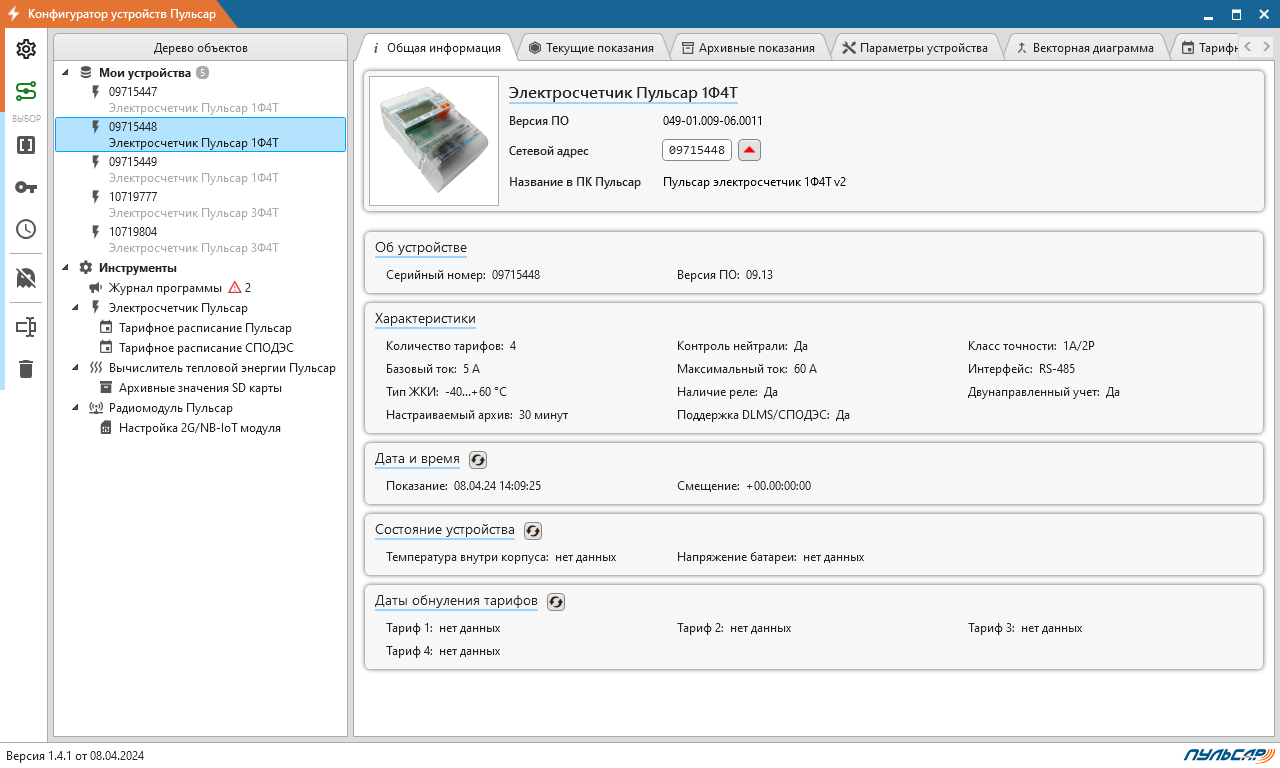Click the Характеристики section heading
This screenshot has height=768, width=1280.
click(x=425, y=319)
